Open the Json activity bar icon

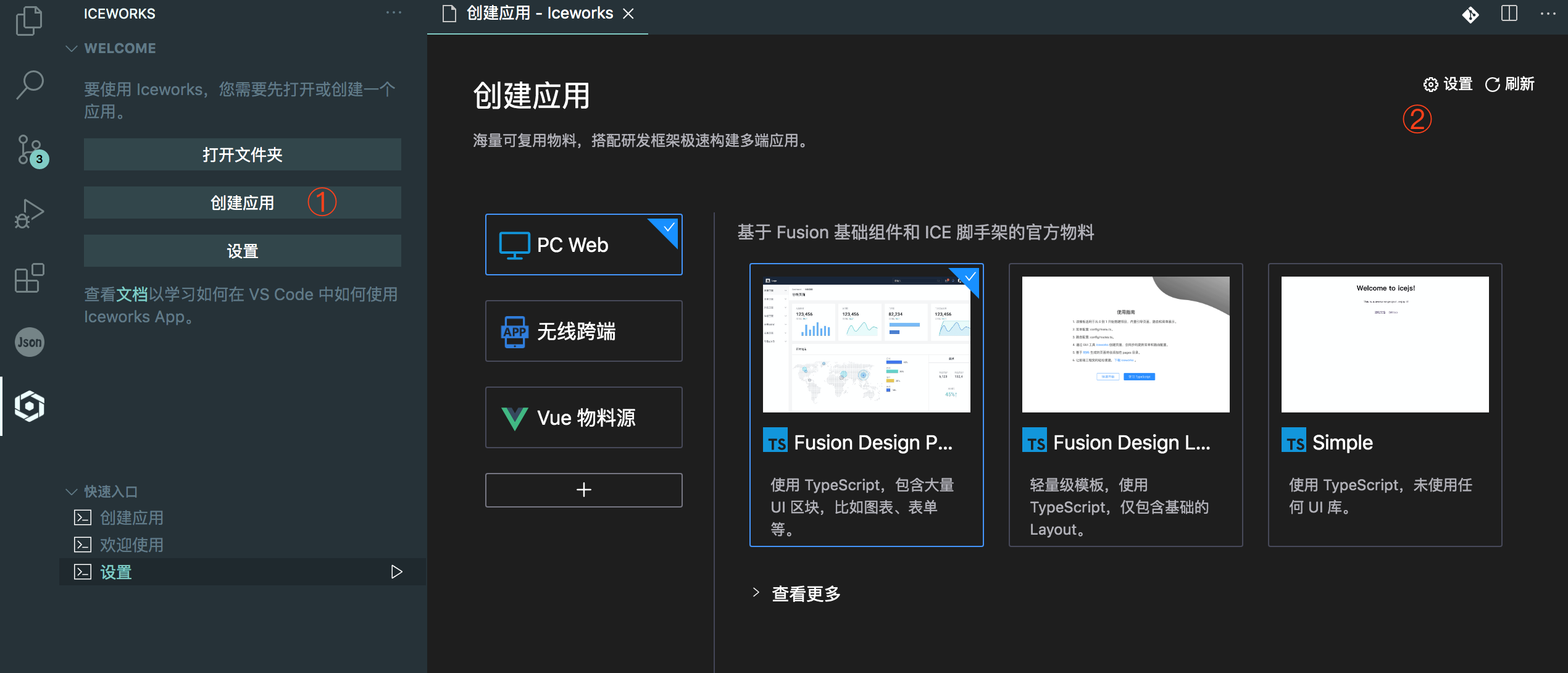pyautogui.click(x=29, y=342)
